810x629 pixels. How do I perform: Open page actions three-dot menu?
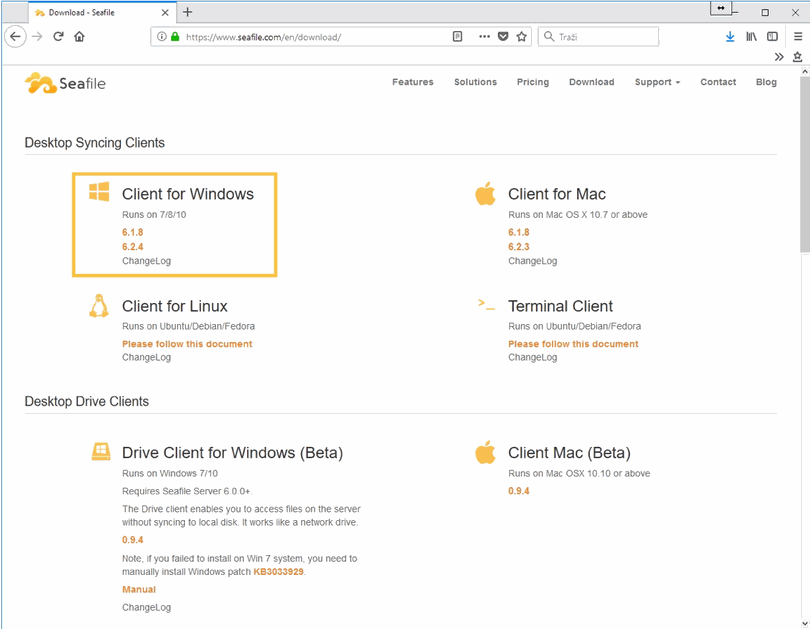pos(484,37)
